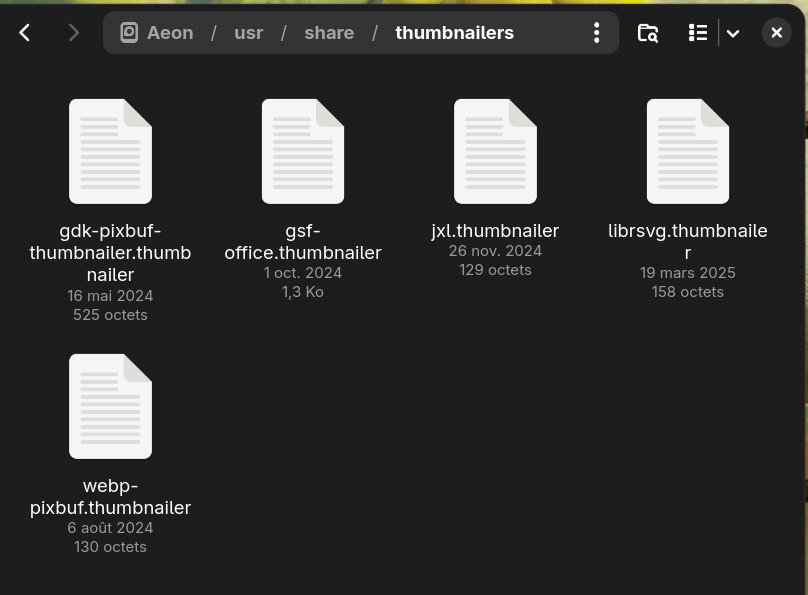Viewport: 808px width, 595px height.
Task: Click the "Aeon" label in the path bar
Action: [170, 33]
